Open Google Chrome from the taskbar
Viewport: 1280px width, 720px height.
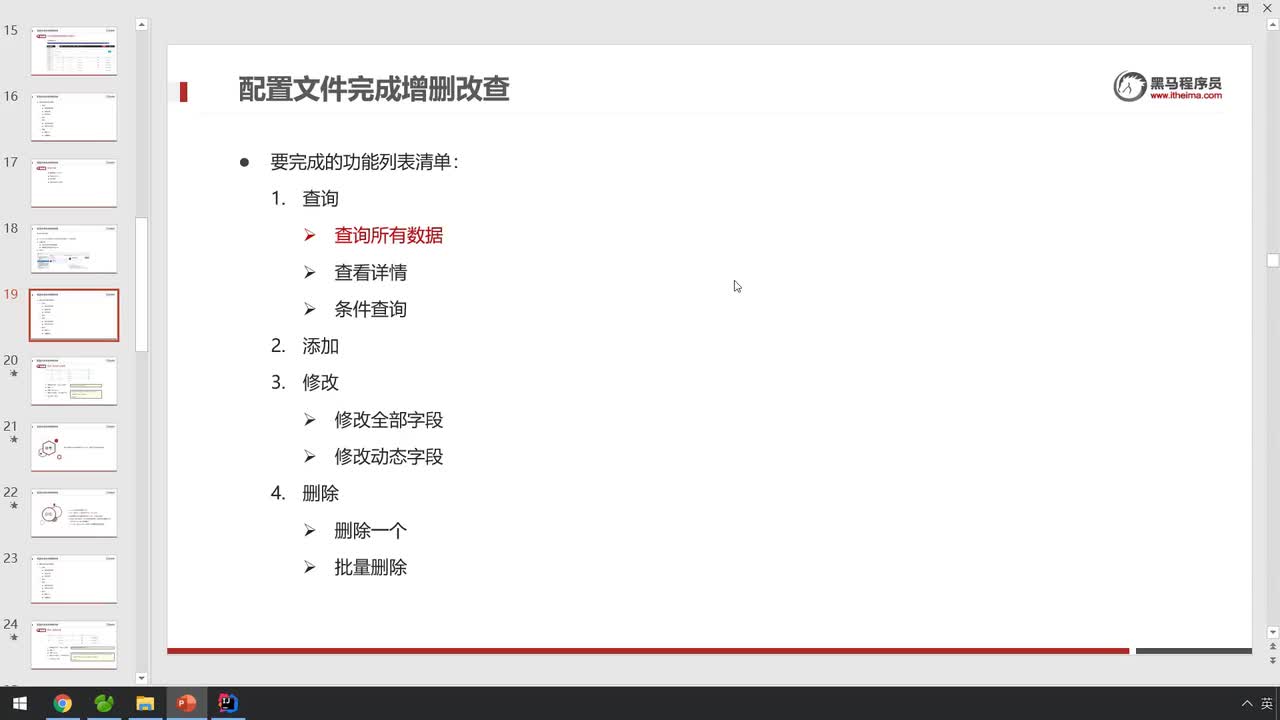tap(62, 703)
